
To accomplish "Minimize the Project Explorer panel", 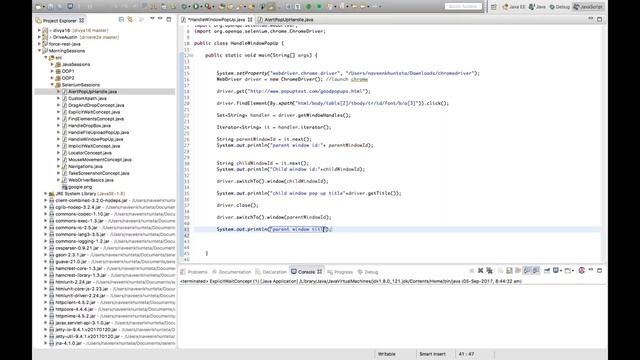I will [160, 18].
